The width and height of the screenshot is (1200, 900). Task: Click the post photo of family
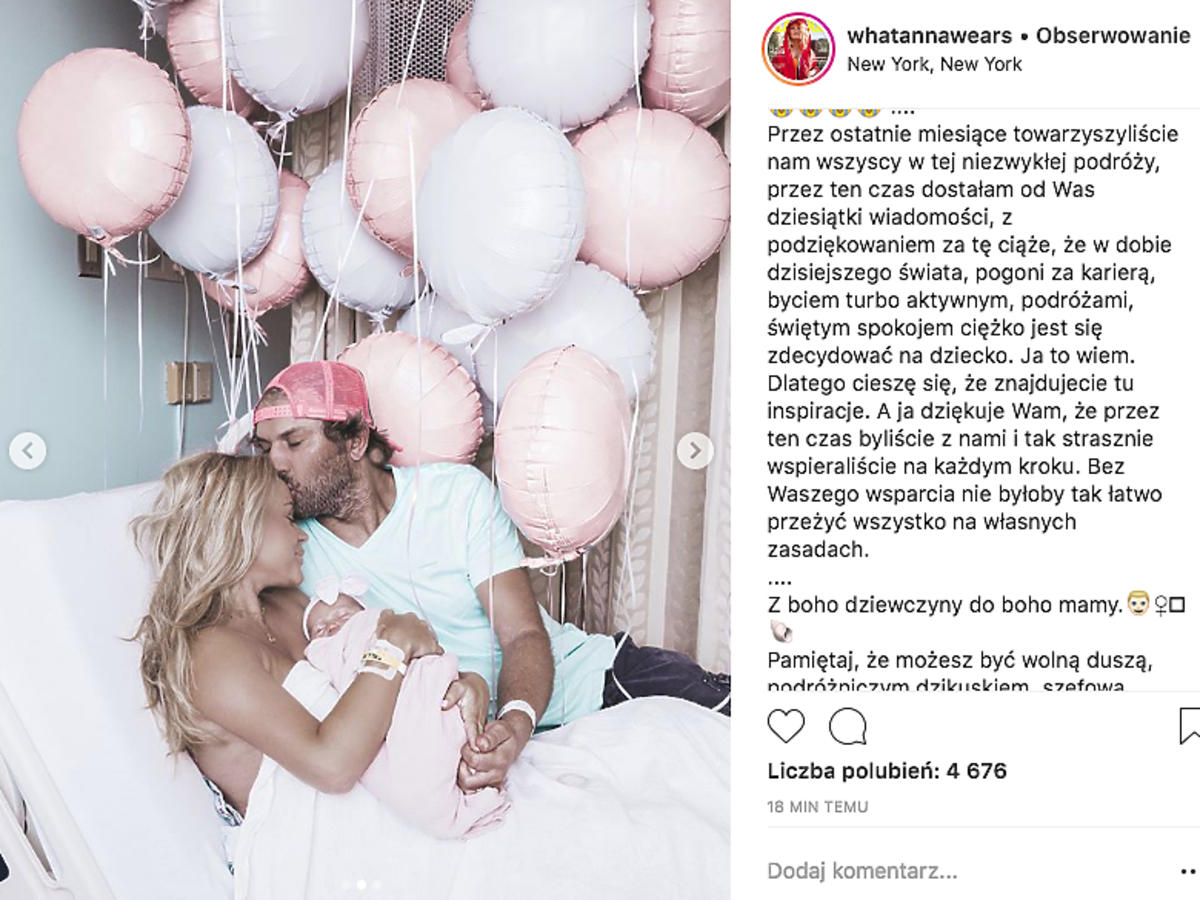365,450
